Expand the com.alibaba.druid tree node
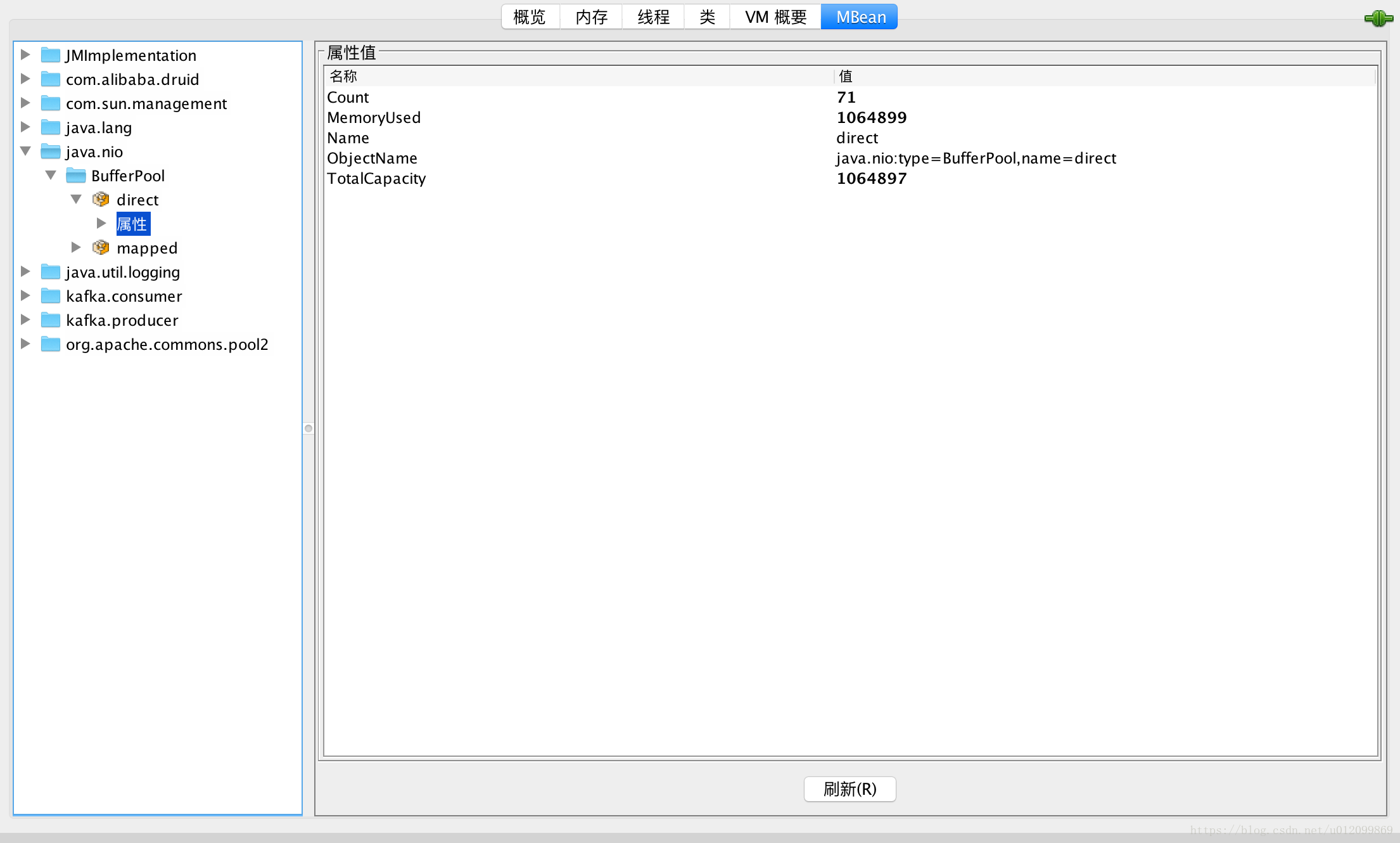 click(x=25, y=79)
